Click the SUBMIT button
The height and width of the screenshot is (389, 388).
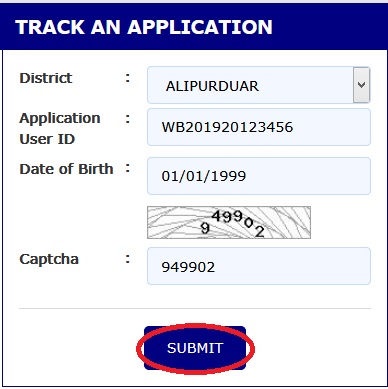(x=195, y=348)
